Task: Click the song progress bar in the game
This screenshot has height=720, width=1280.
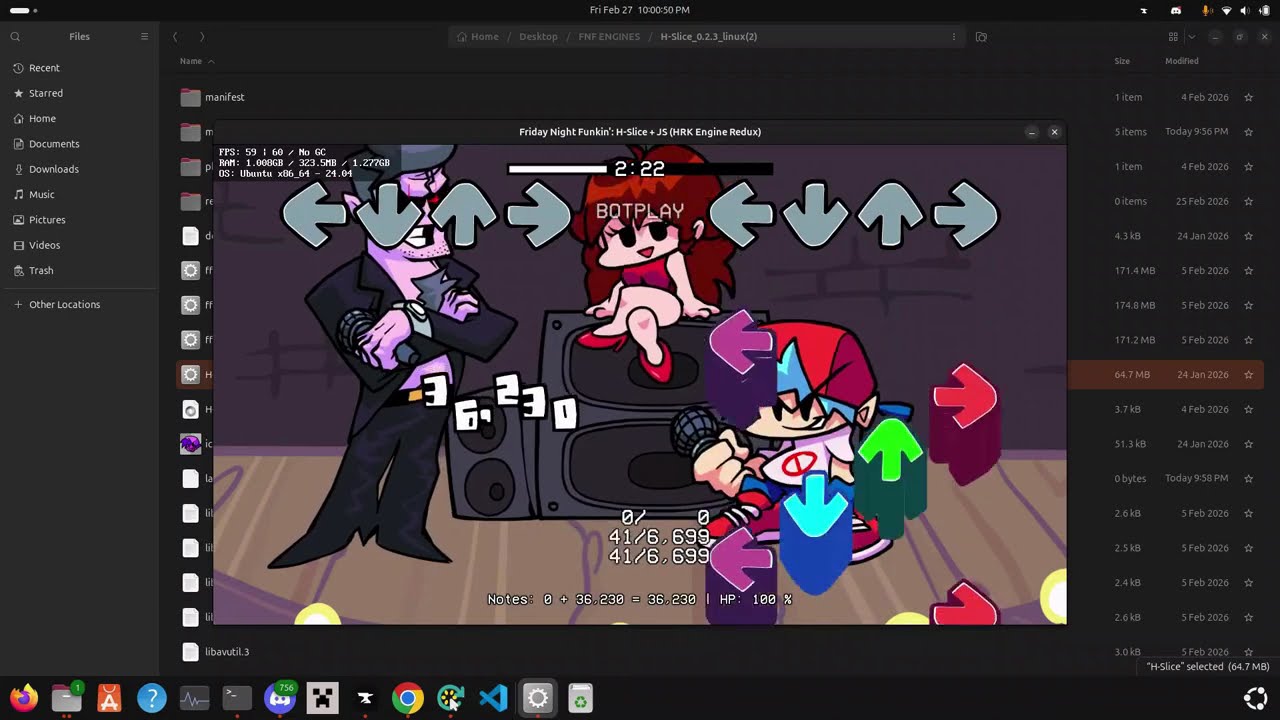Action: [640, 169]
